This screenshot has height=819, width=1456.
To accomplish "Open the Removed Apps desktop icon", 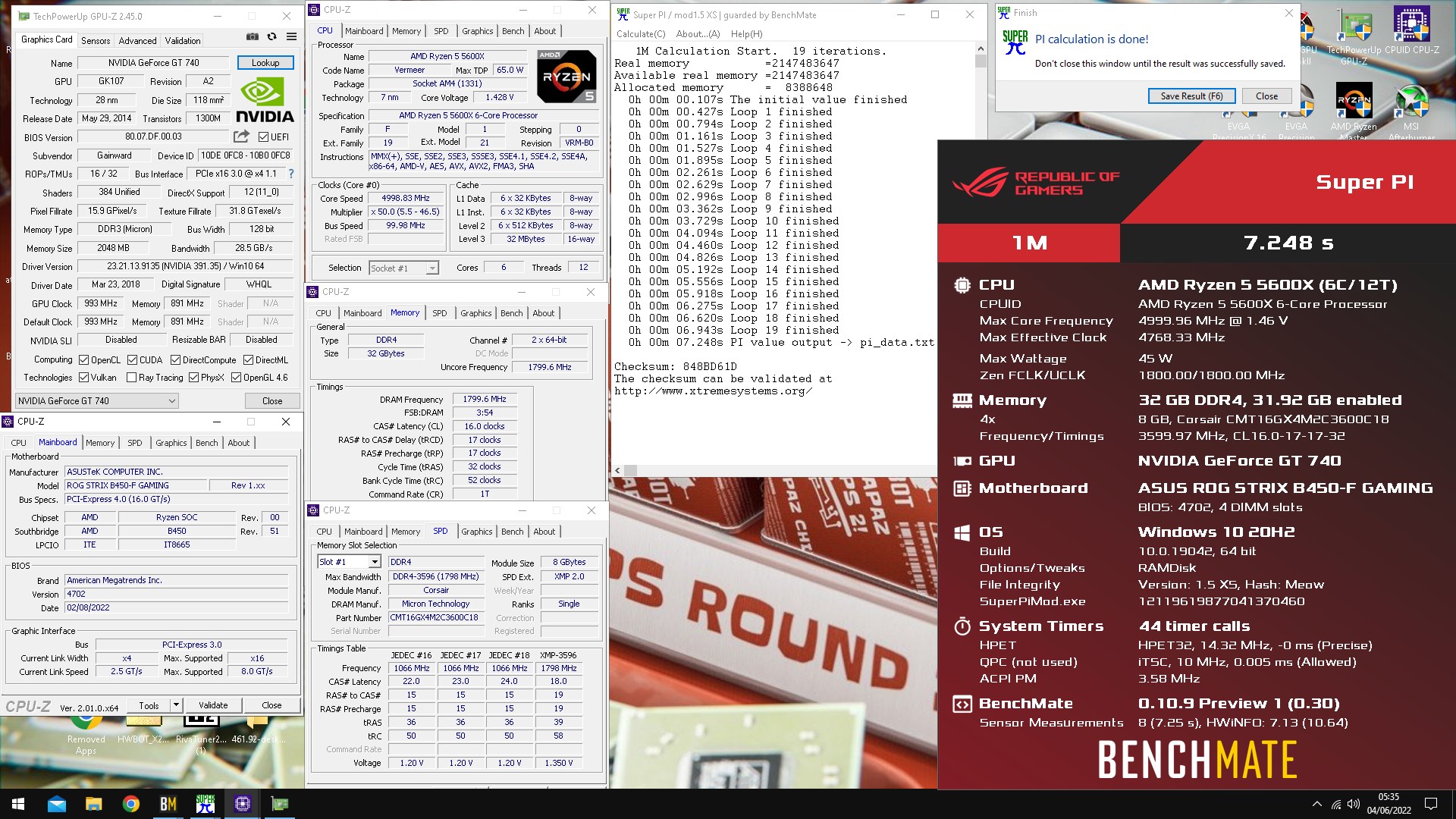I will [86, 733].
